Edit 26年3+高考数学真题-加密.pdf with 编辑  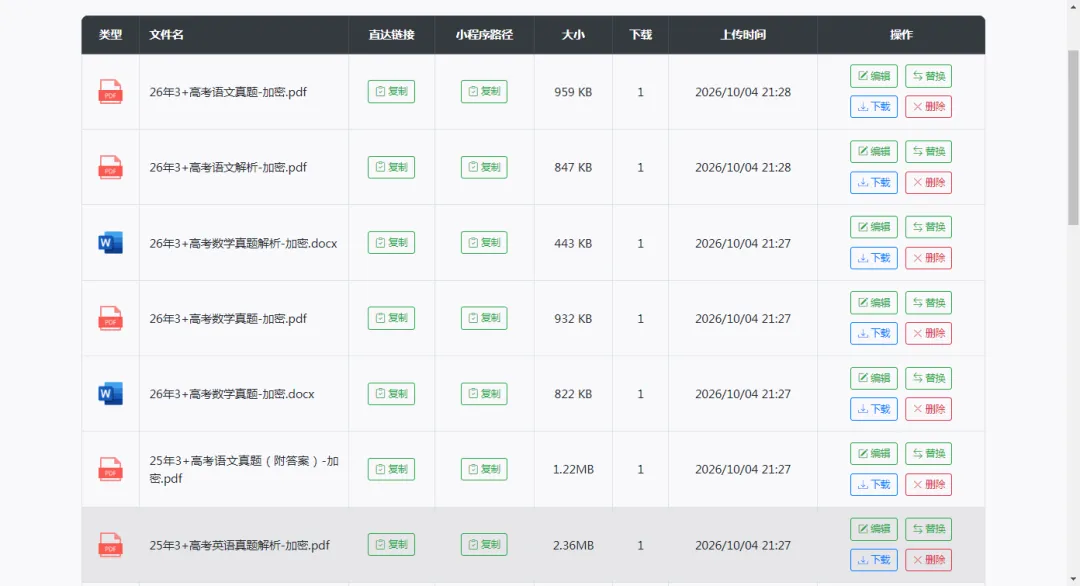(x=873, y=303)
